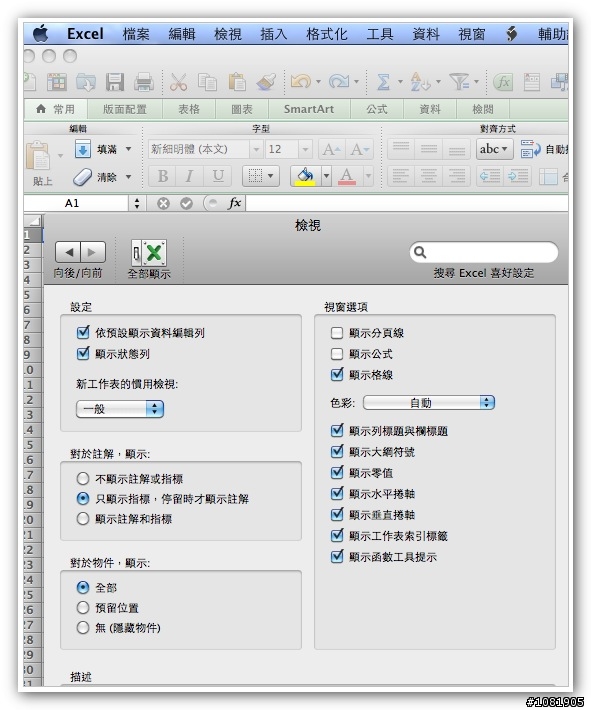The height and width of the screenshot is (710, 591).
Task: Click the Redo arrow icon
Action: coord(339,82)
